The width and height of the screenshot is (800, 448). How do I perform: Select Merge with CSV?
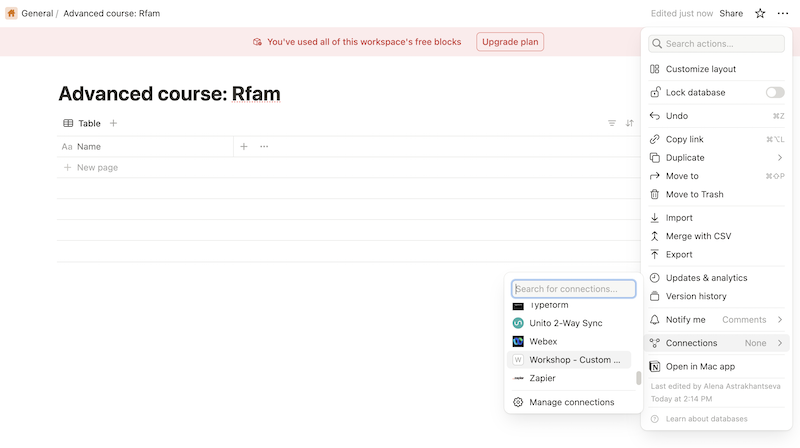716,236
